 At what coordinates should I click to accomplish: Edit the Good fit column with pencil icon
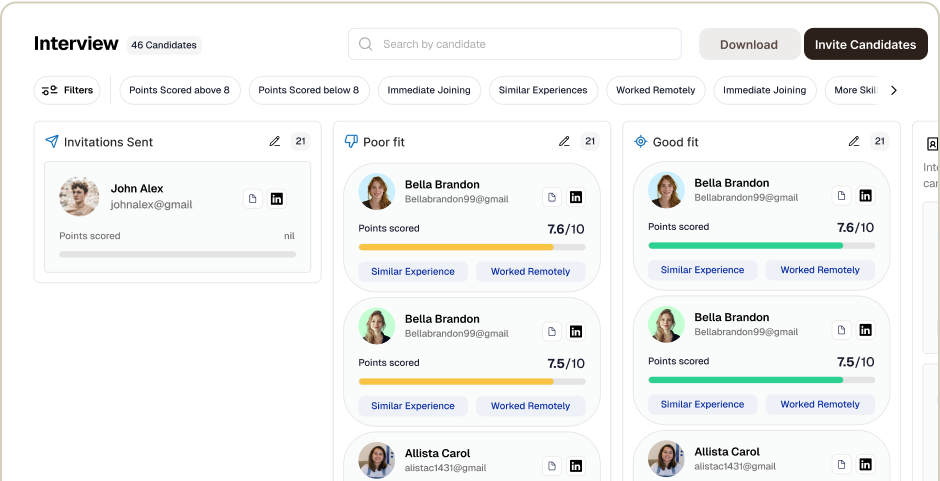(x=854, y=142)
